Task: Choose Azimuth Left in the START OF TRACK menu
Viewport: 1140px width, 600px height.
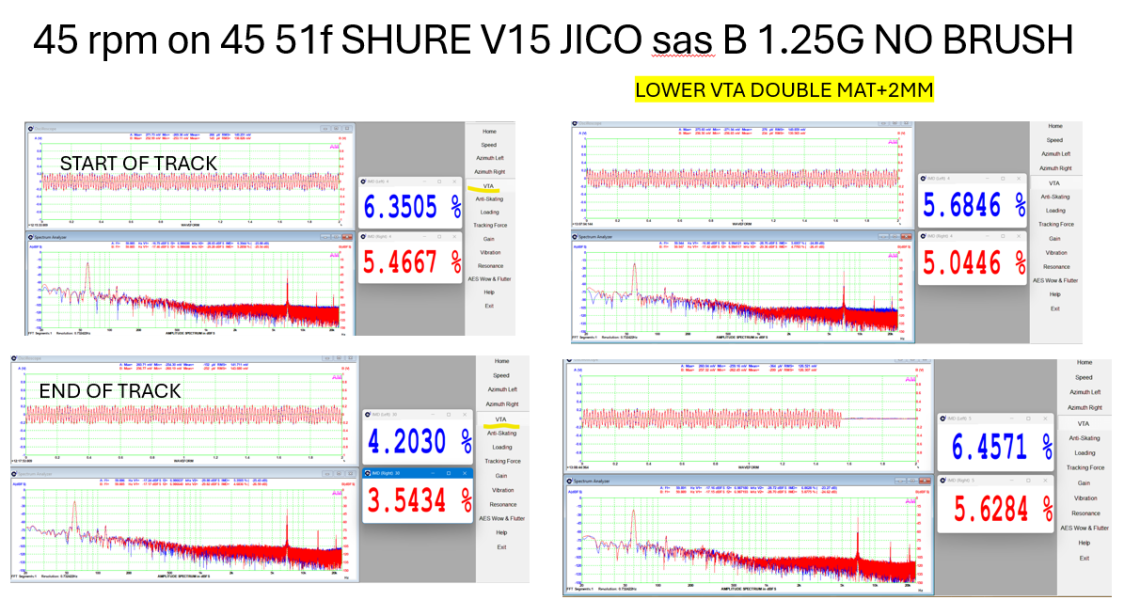Action: (x=489, y=158)
